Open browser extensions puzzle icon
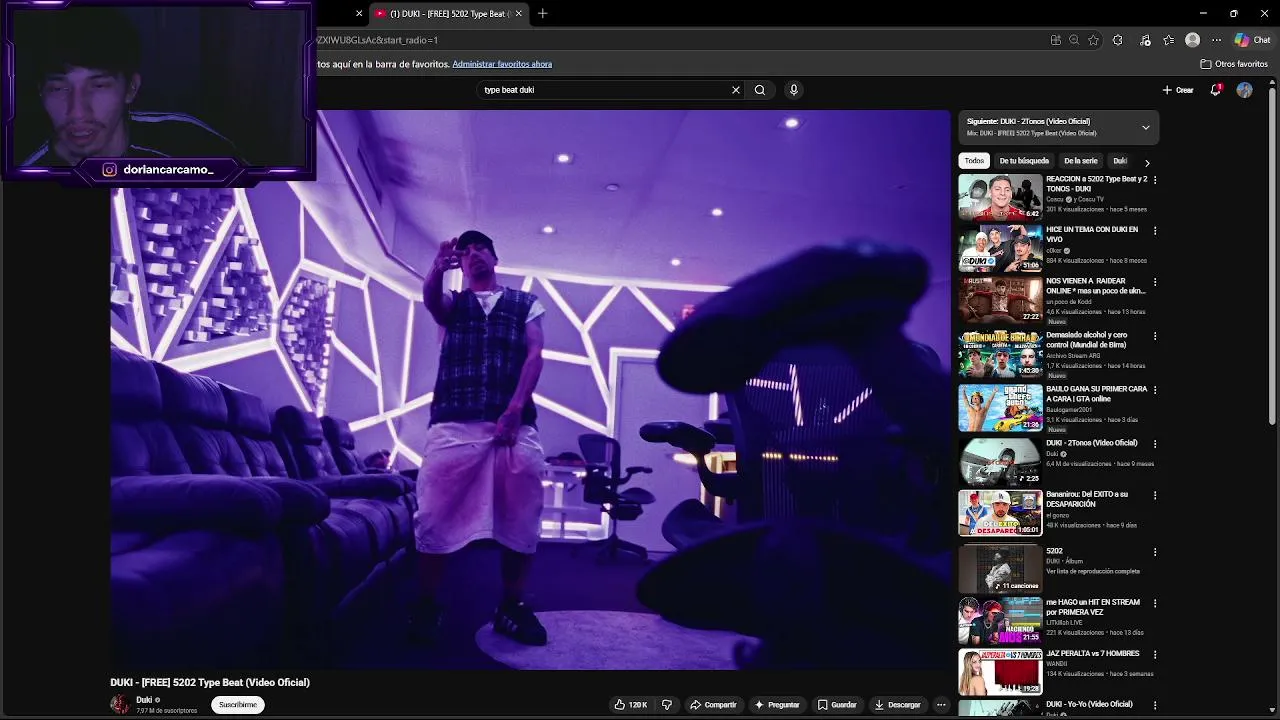The image size is (1280, 720). point(1118,40)
